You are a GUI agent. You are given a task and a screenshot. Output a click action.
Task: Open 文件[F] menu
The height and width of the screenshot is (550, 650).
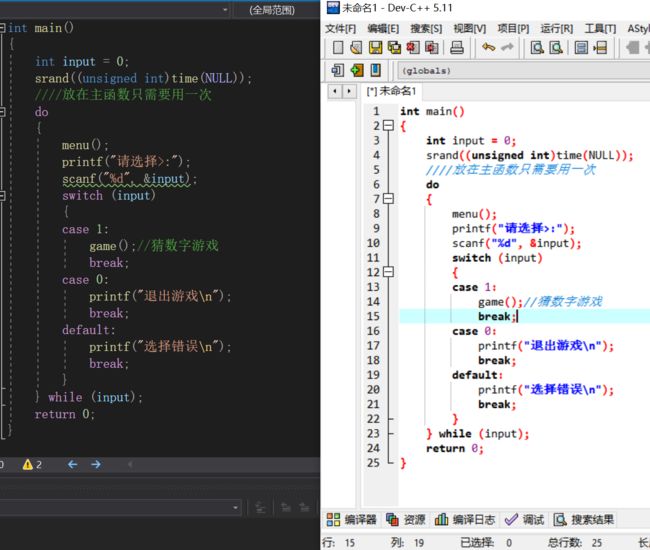point(340,29)
